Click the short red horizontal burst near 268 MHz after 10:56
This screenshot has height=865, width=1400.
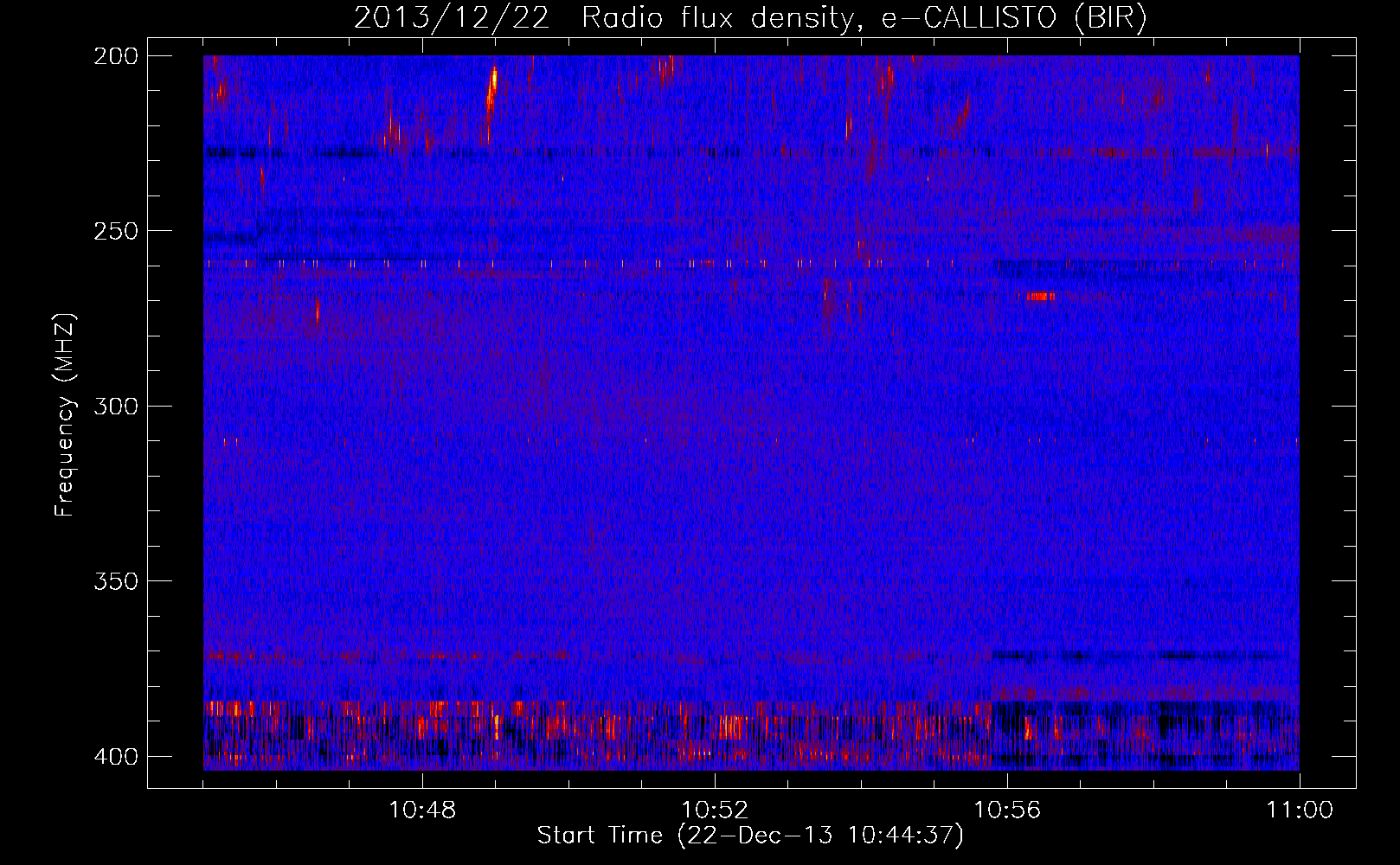tap(1041, 297)
